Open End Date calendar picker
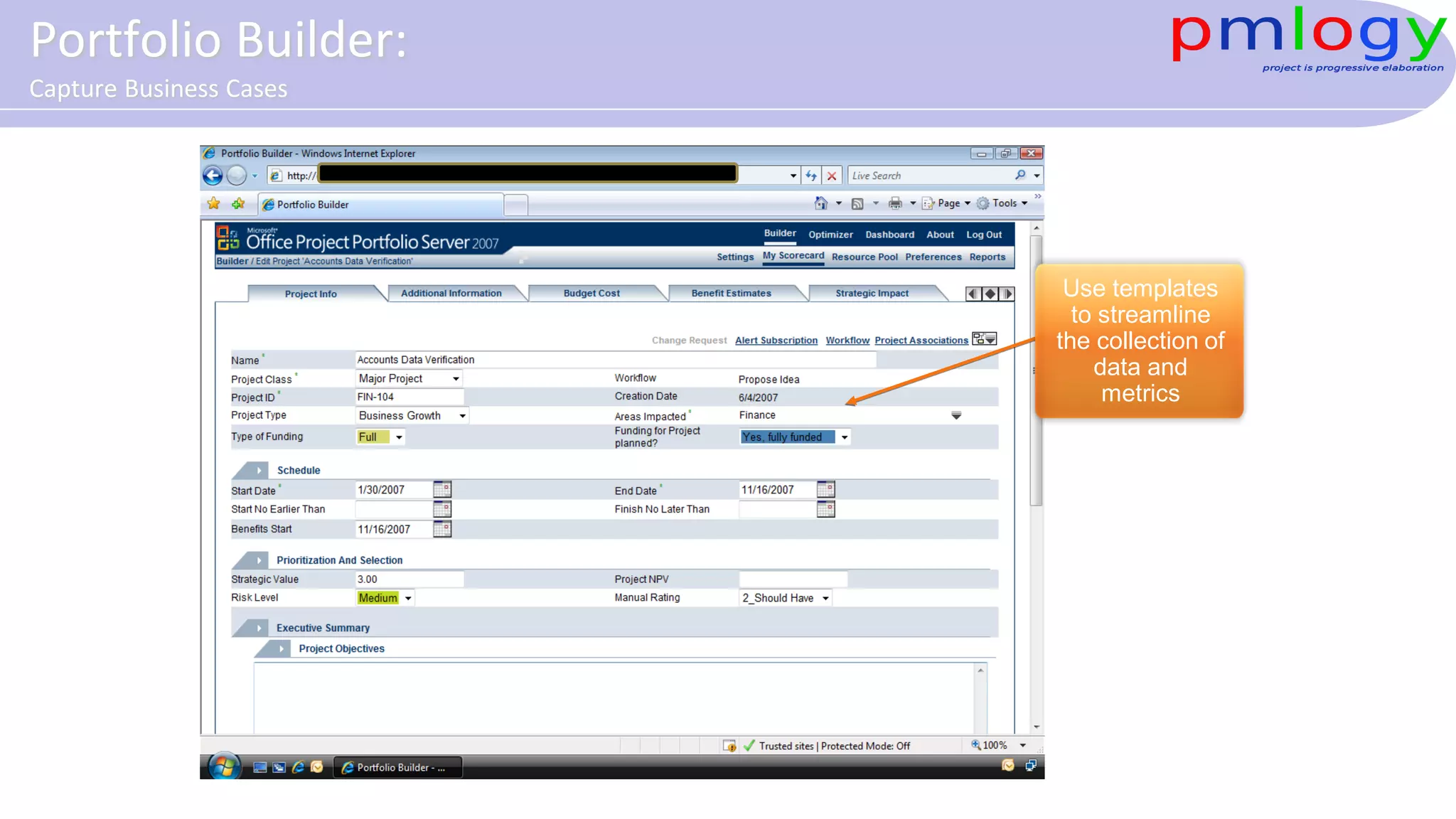The width and height of the screenshot is (1456, 819). (825, 490)
